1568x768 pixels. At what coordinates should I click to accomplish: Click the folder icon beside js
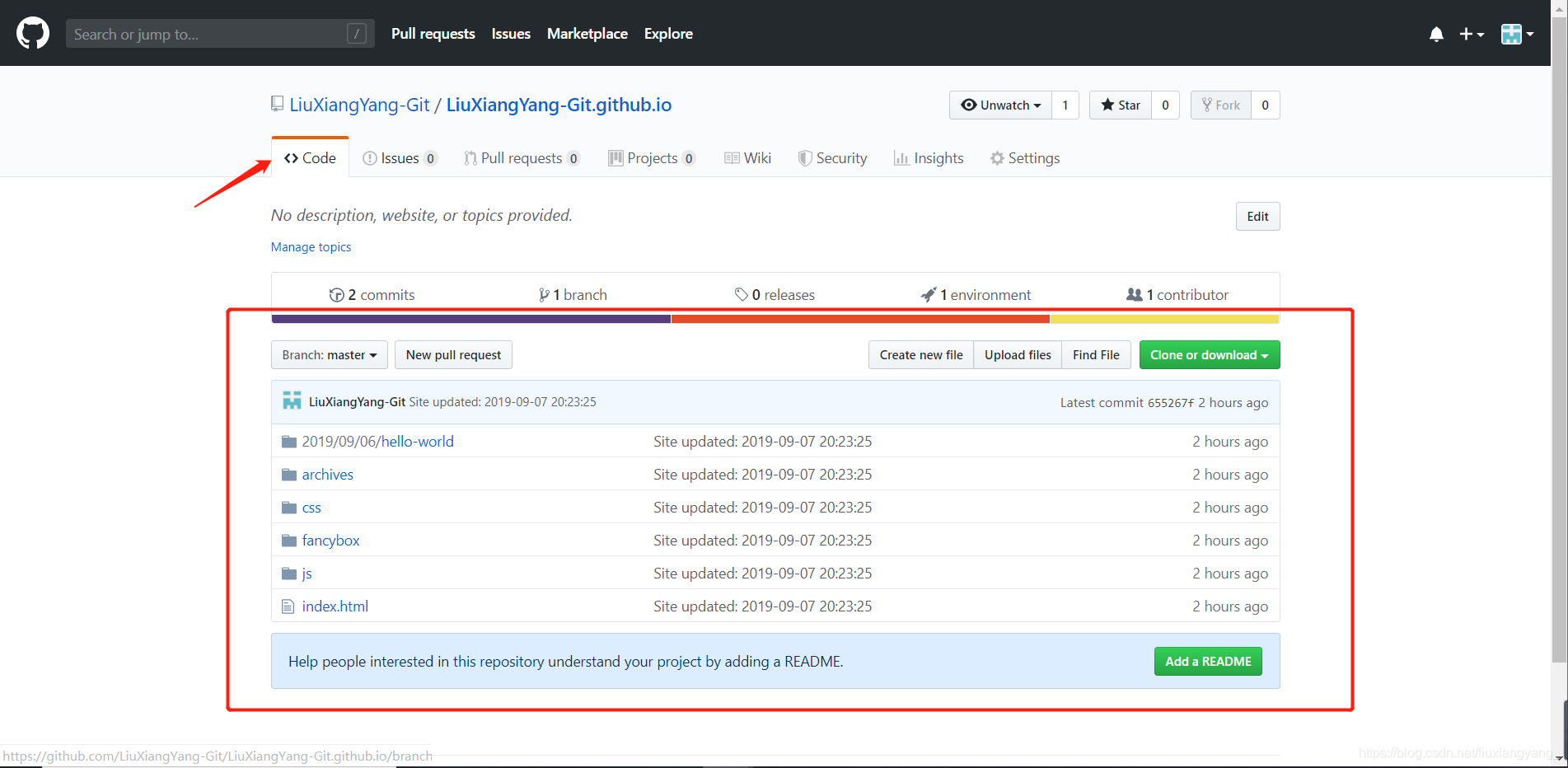288,574
